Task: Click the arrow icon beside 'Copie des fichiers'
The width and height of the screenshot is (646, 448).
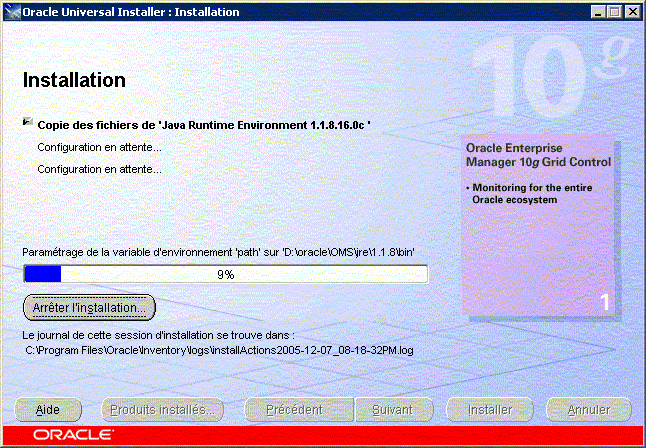Action: [27, 122]
